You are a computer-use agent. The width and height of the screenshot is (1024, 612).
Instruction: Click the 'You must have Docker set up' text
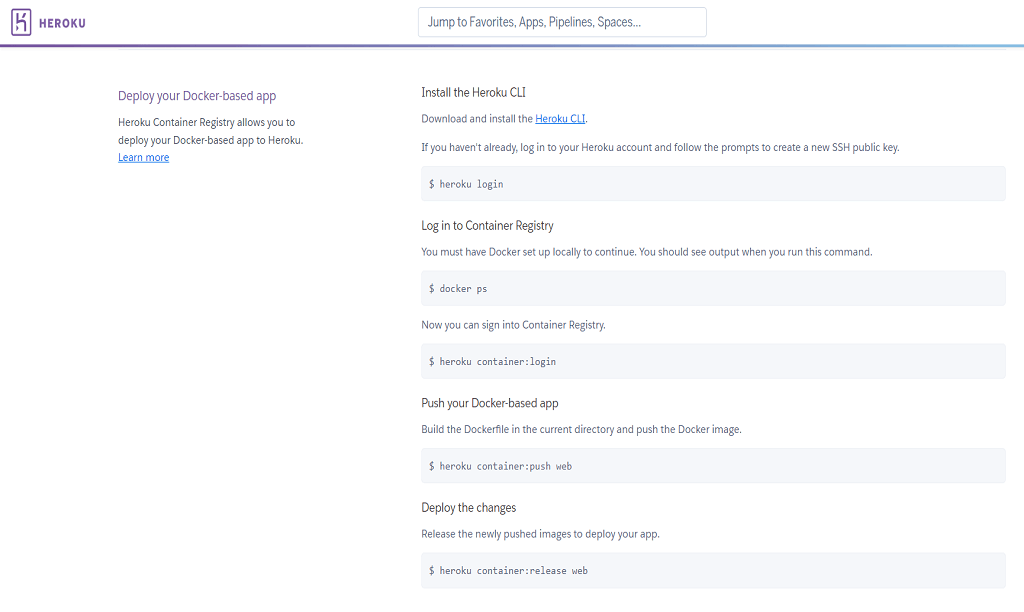coord(647,252)
